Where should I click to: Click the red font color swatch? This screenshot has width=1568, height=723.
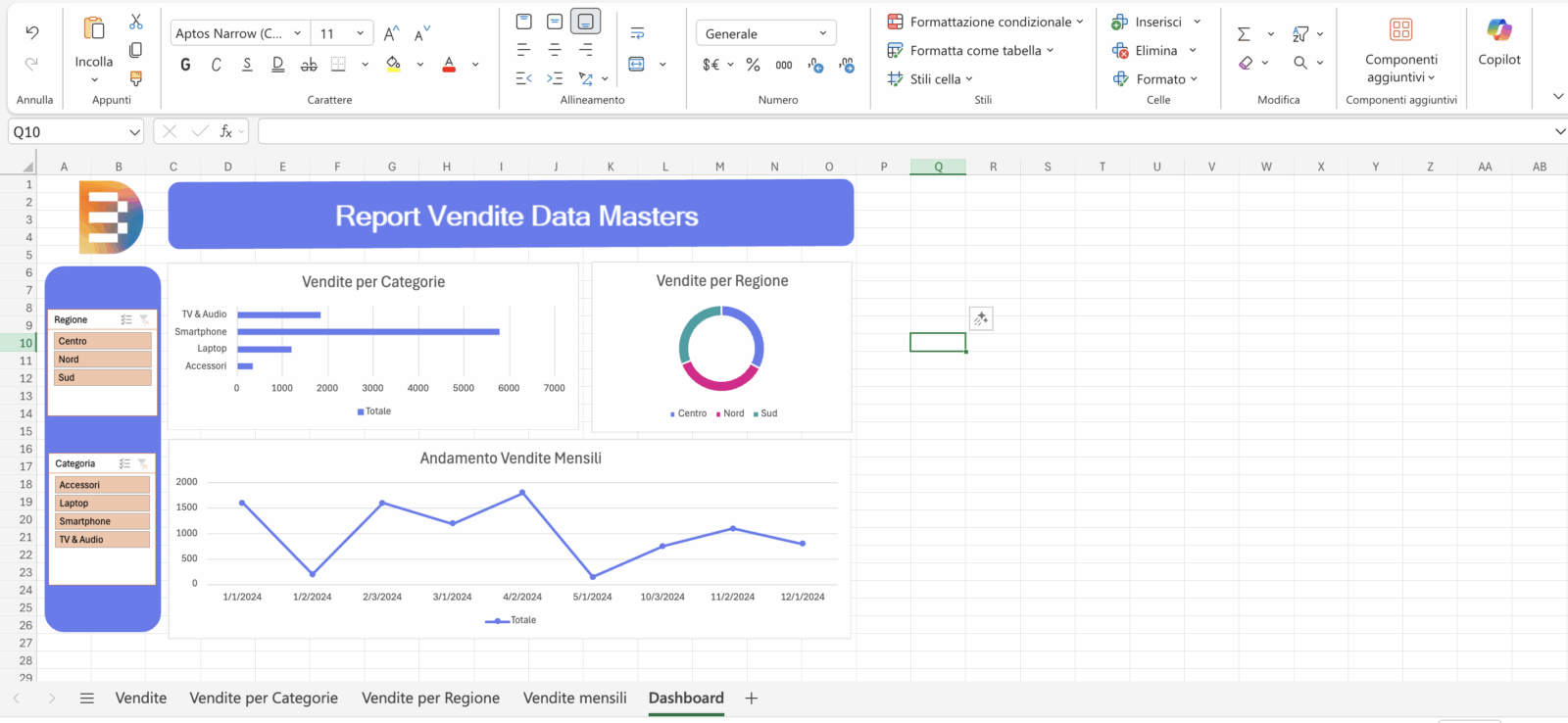(449, 65)
